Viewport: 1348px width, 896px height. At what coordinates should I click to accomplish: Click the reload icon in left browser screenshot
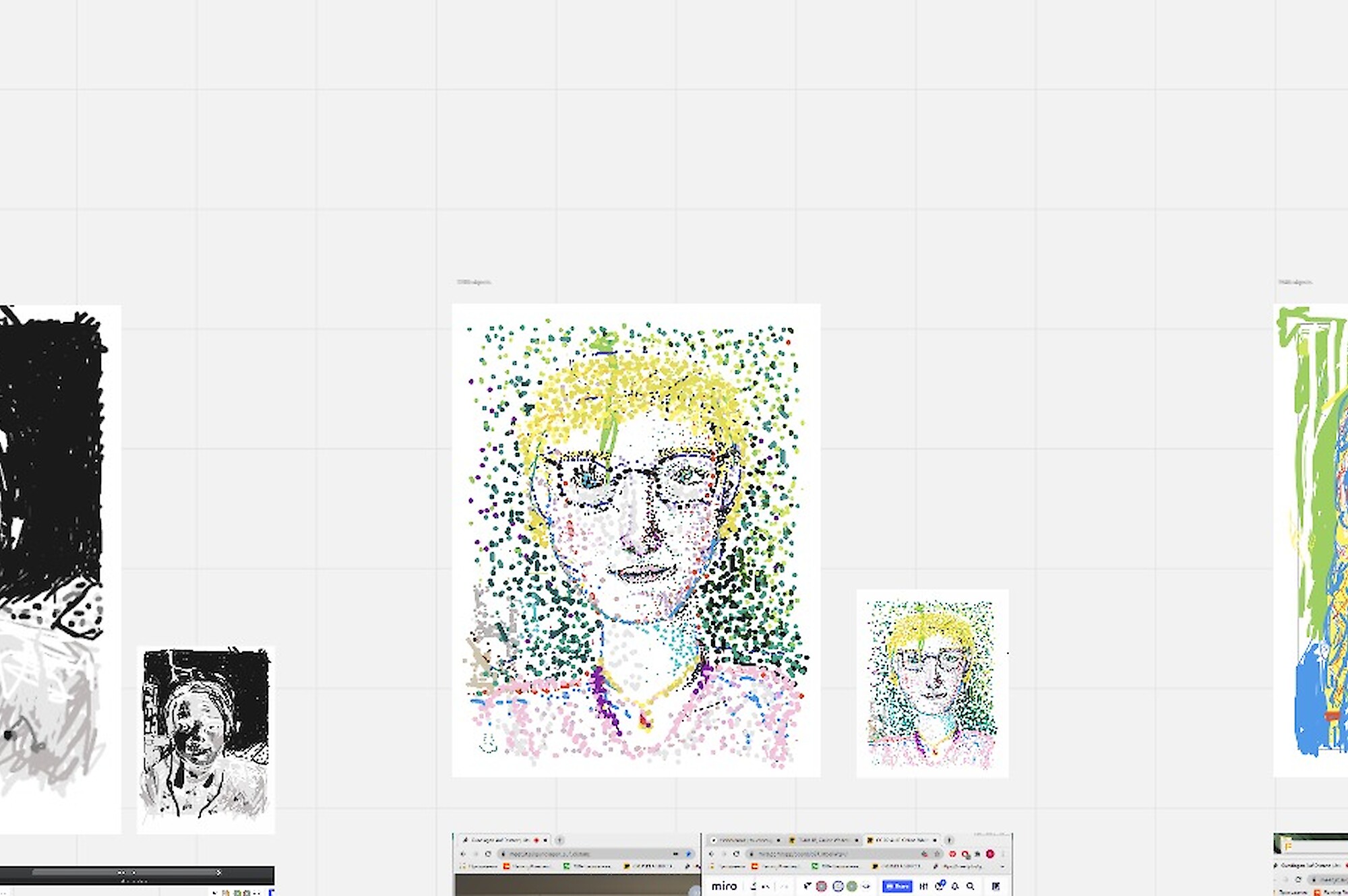click(x=488, y=854)
